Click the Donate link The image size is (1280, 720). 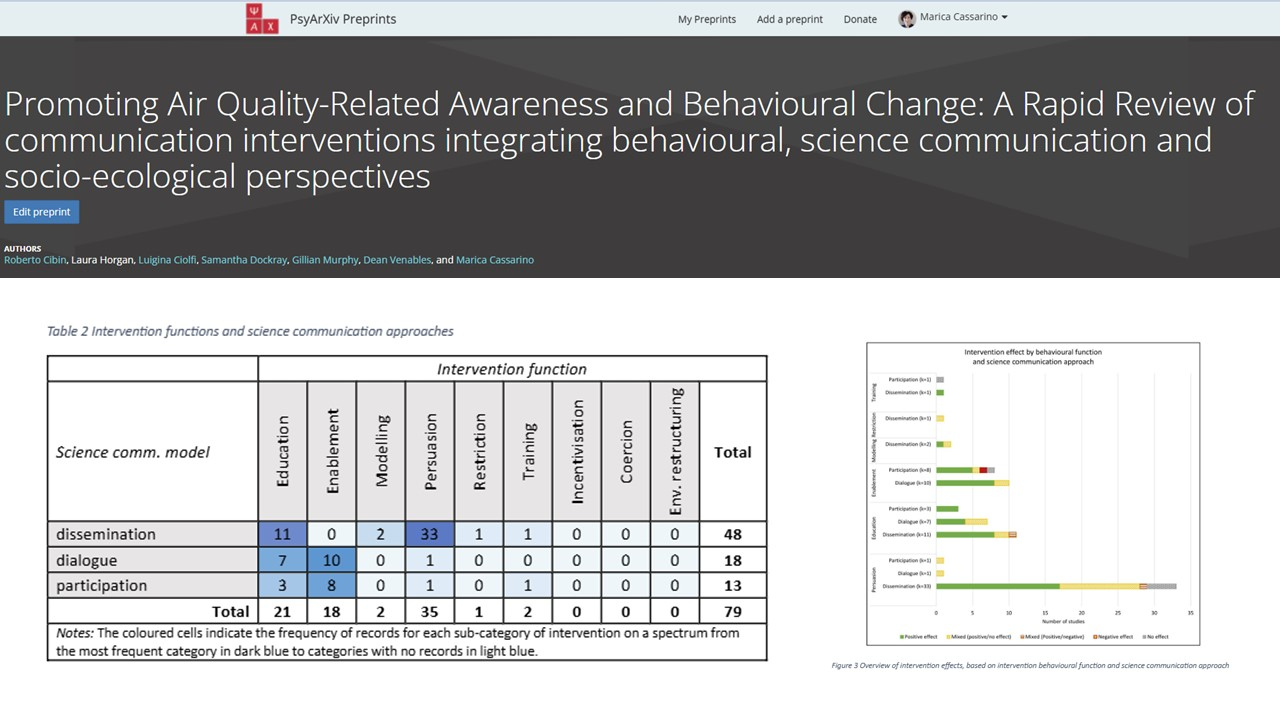tap(860, 19)
